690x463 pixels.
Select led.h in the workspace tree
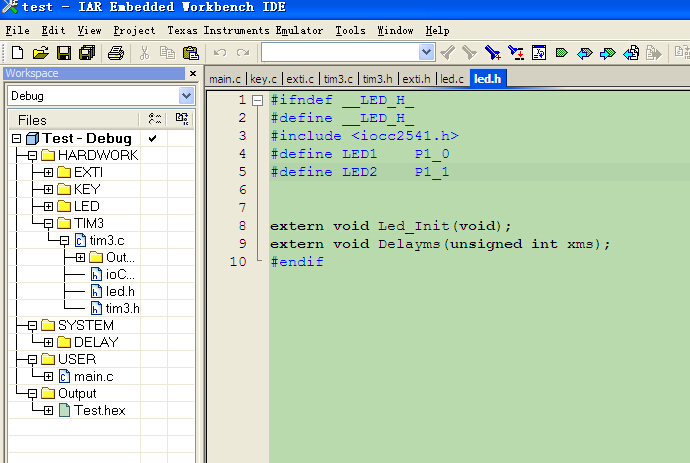(x=120, y=291)
